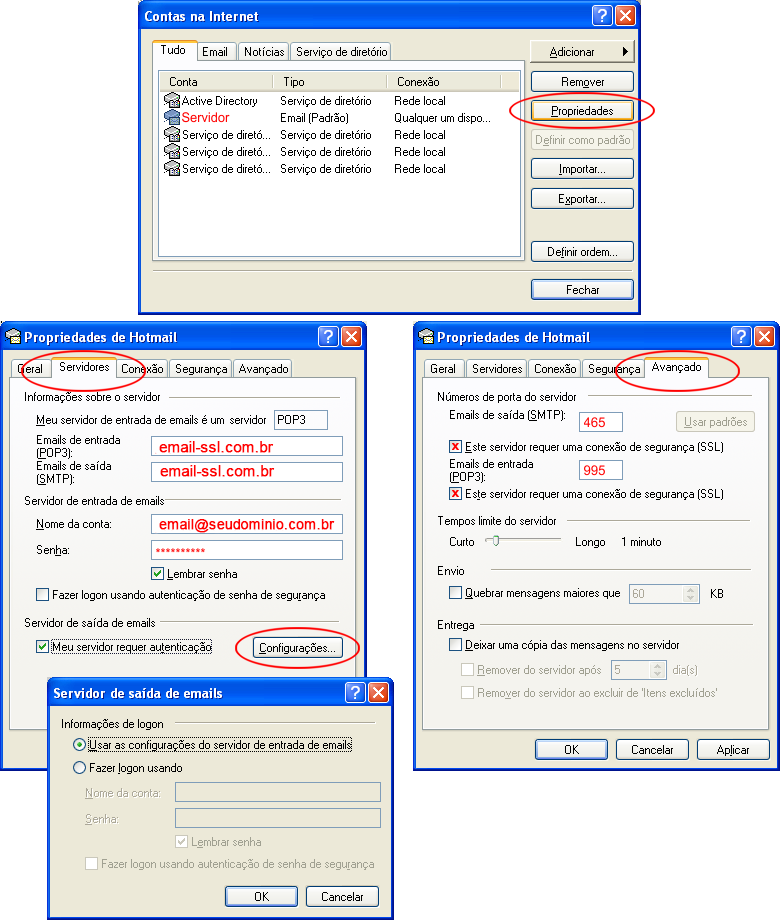The height and width of the screenshot is (920, 780).
Task: Select Servidores tab in left Propriedades window
Action: (85, 367)
